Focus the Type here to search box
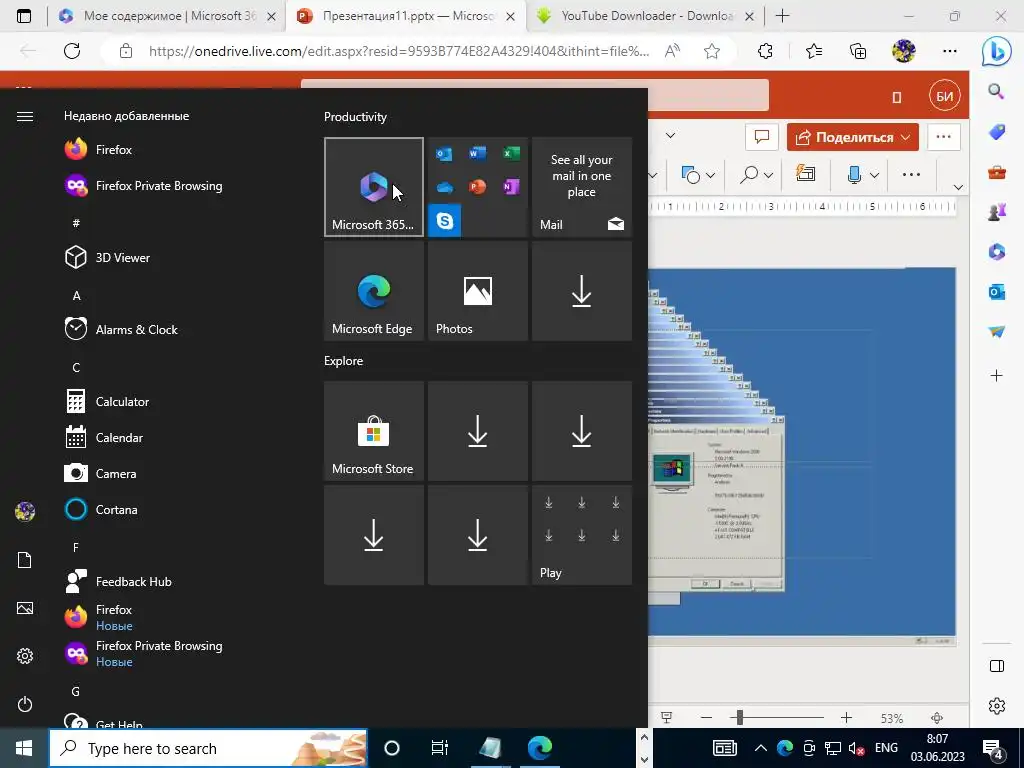Viewport: 1024px width, 768px height. coord(208,748)
